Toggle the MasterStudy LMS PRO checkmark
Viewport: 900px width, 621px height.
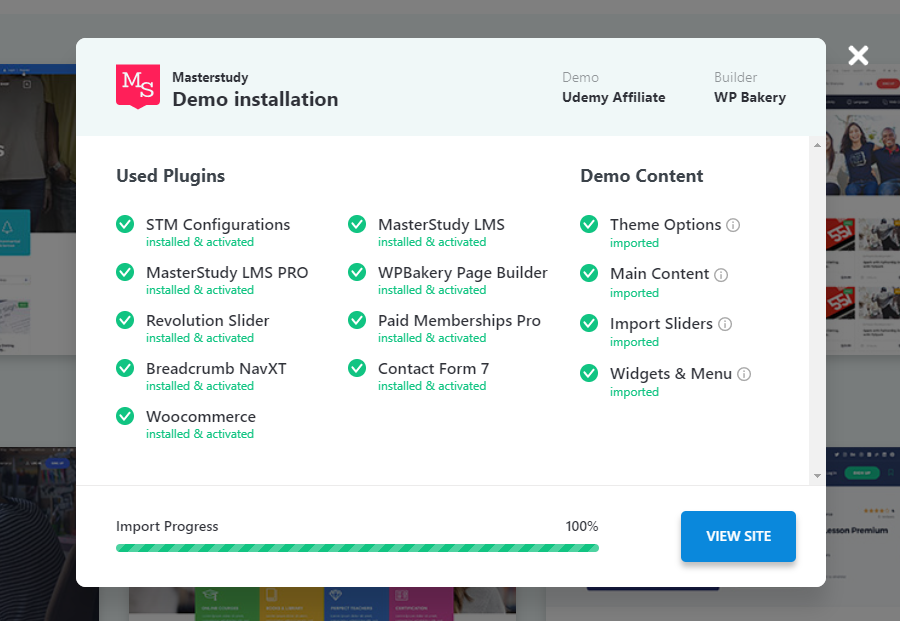click(x=125, y=272)
